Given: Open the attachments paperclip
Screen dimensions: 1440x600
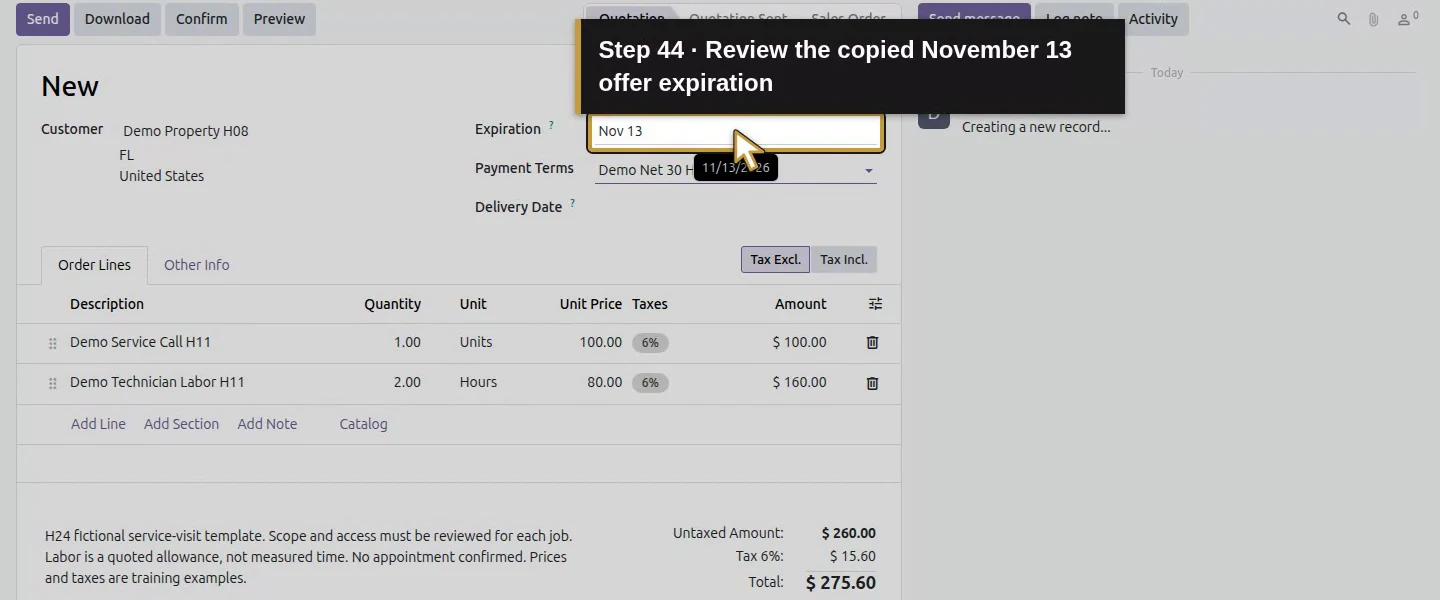Looking at the screenshot, I should click(1374, 19).
